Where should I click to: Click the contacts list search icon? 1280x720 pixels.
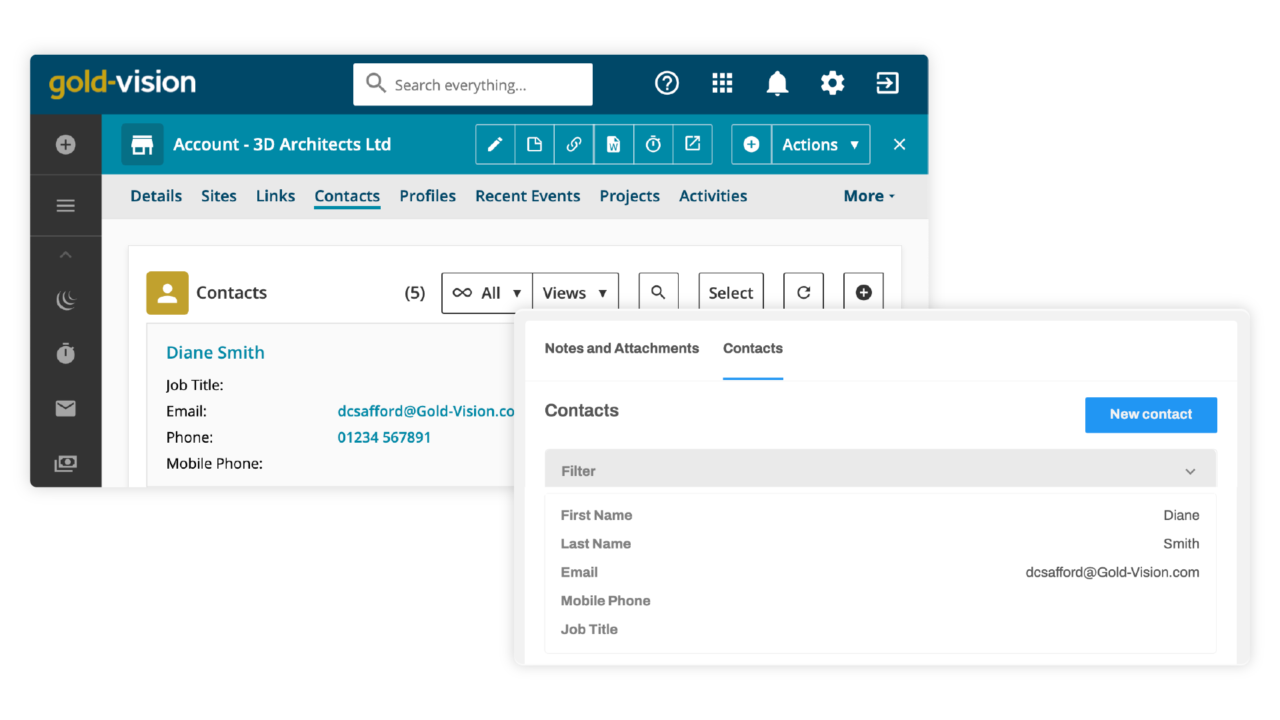[x=658, y=292]
